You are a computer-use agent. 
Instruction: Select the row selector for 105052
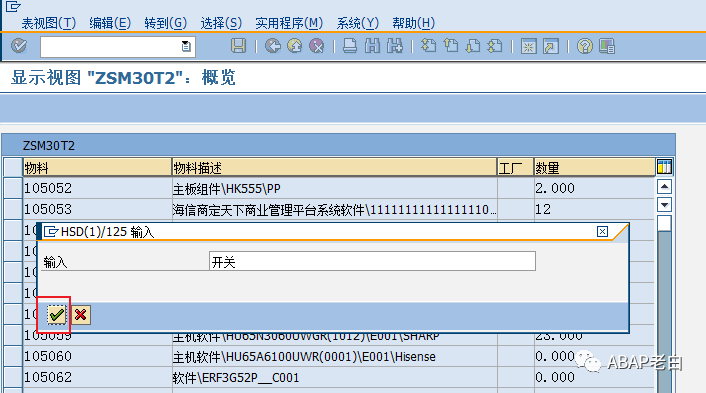click(13, 188)
